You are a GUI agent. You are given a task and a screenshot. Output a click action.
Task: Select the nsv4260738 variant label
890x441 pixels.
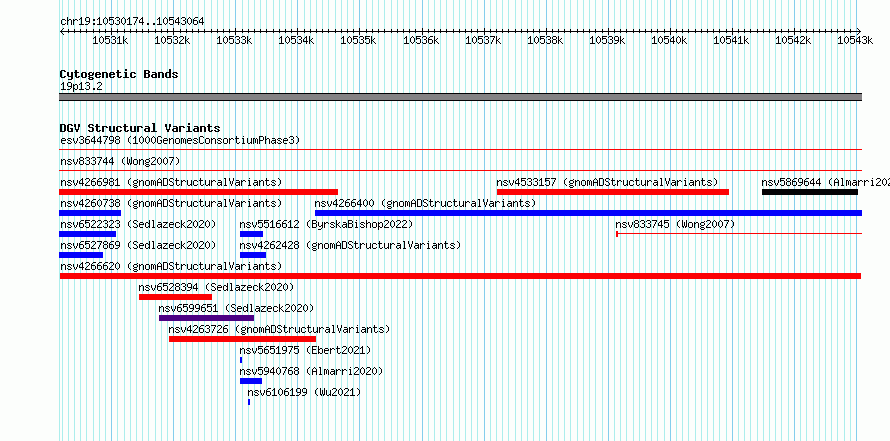click(x=171, y=203)
